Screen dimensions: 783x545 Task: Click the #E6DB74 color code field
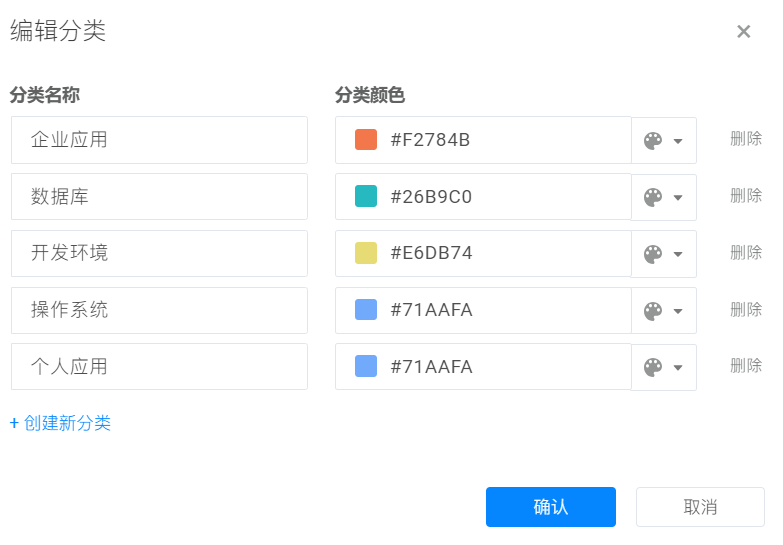tap(500, 253)
